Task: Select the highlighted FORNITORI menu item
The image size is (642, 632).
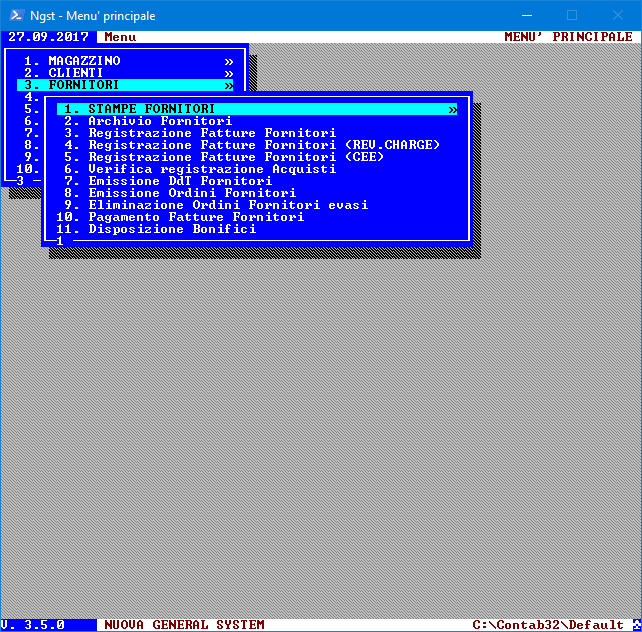Action: (83, 85)
